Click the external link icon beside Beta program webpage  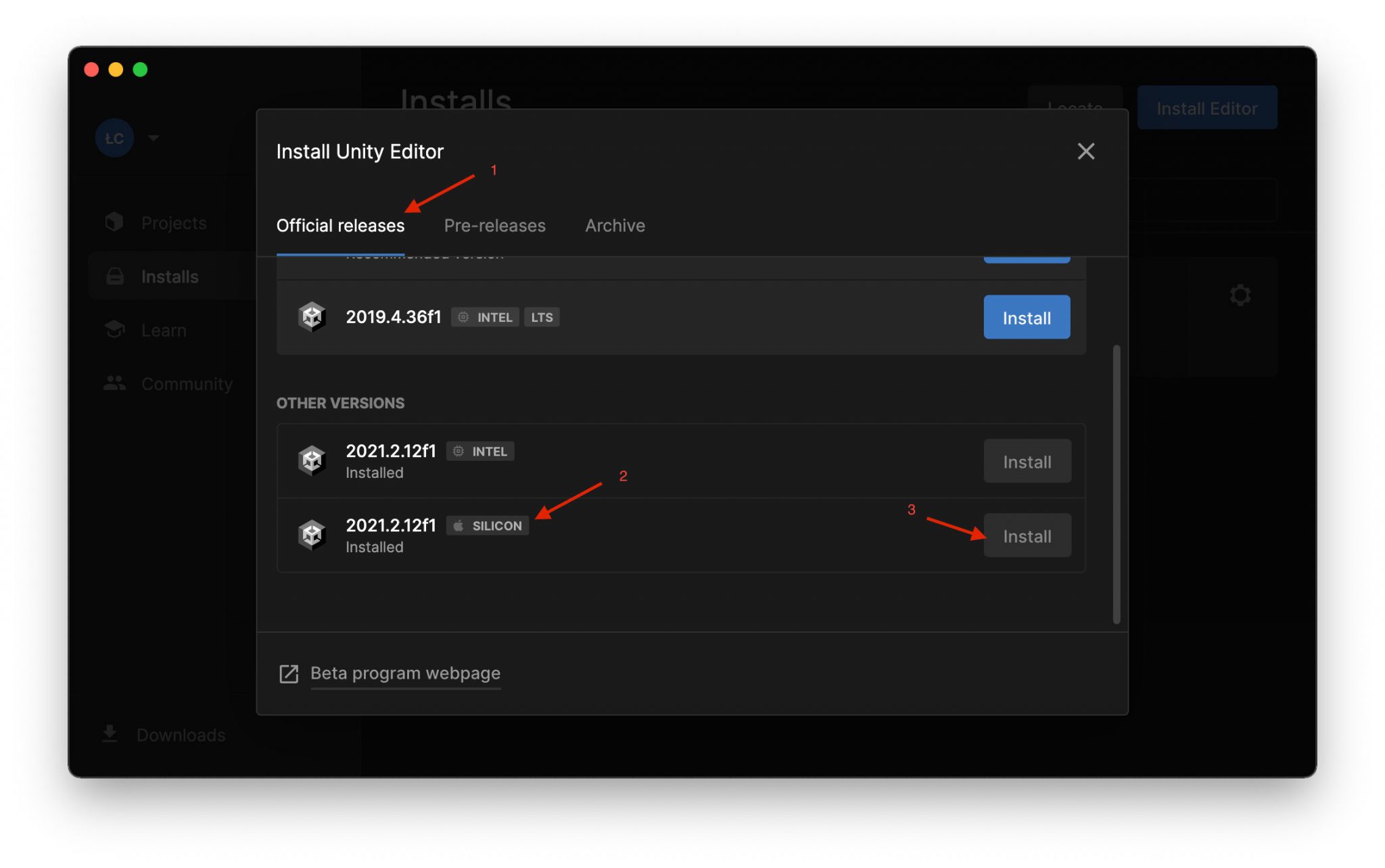tap(289, 673)
